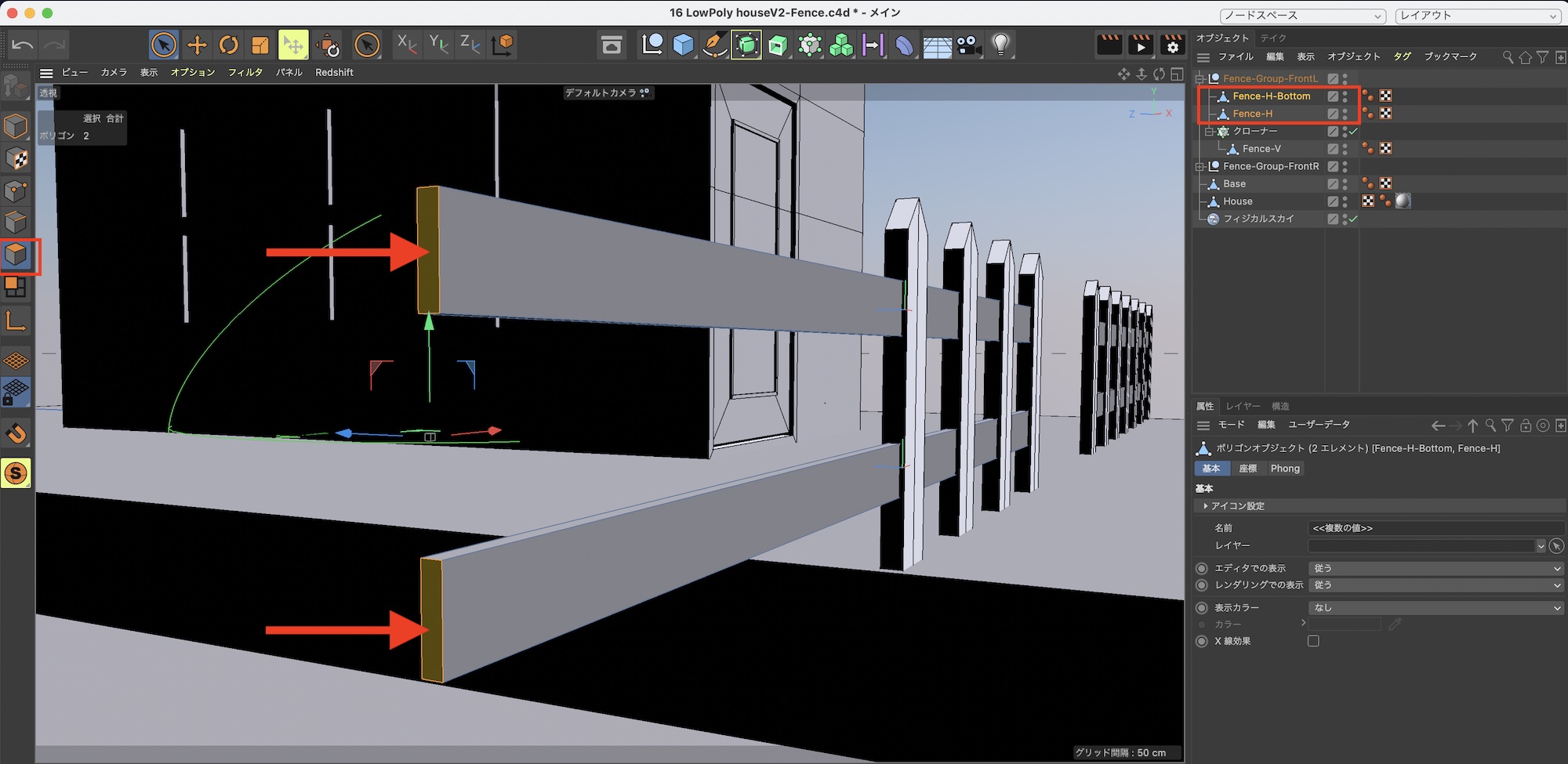Select the Rotate tool
This screenshot has width=1568, height=764.
point(228,45)
